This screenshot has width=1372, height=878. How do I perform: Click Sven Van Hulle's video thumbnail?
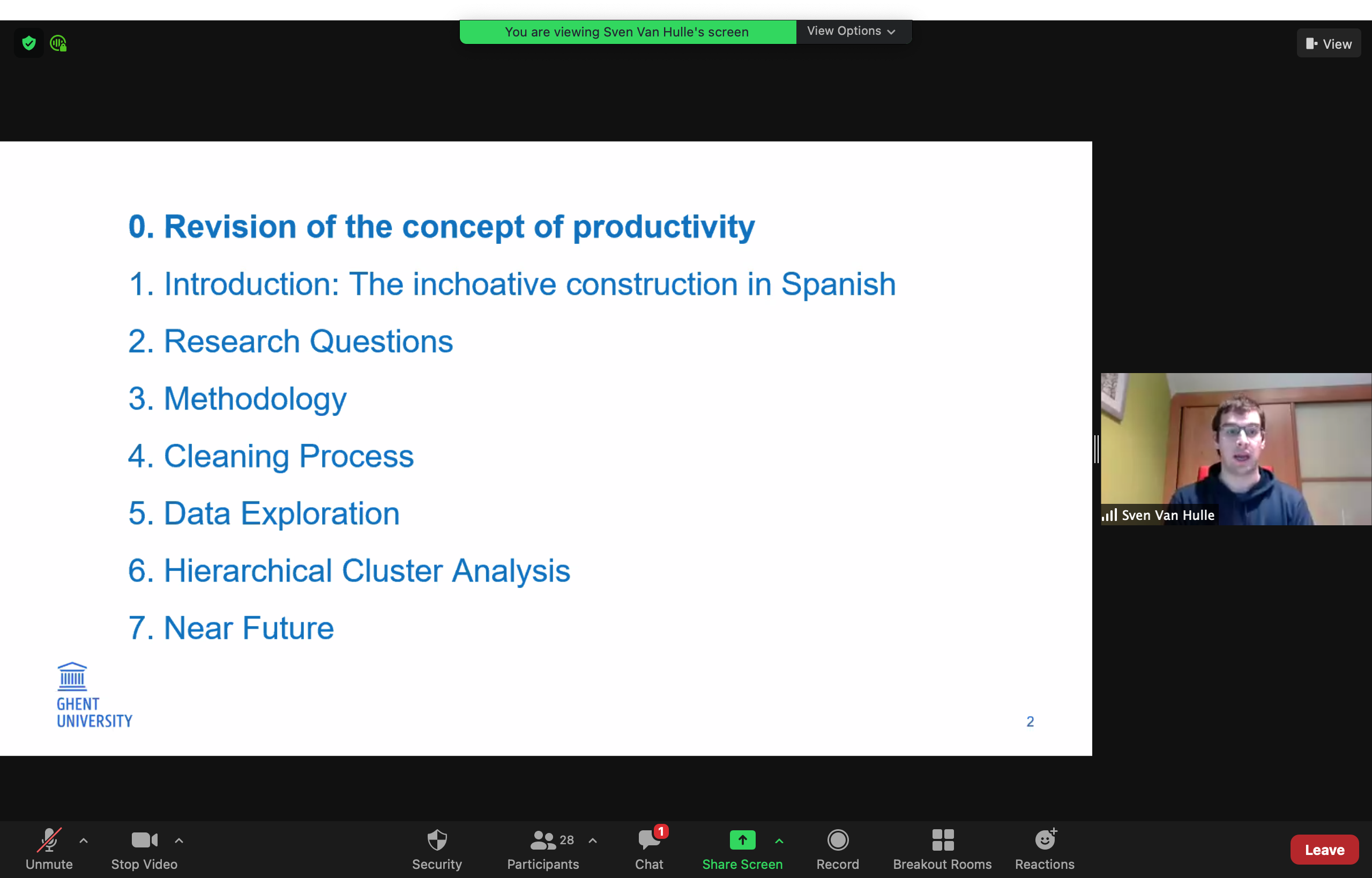tap(1236, 449)
